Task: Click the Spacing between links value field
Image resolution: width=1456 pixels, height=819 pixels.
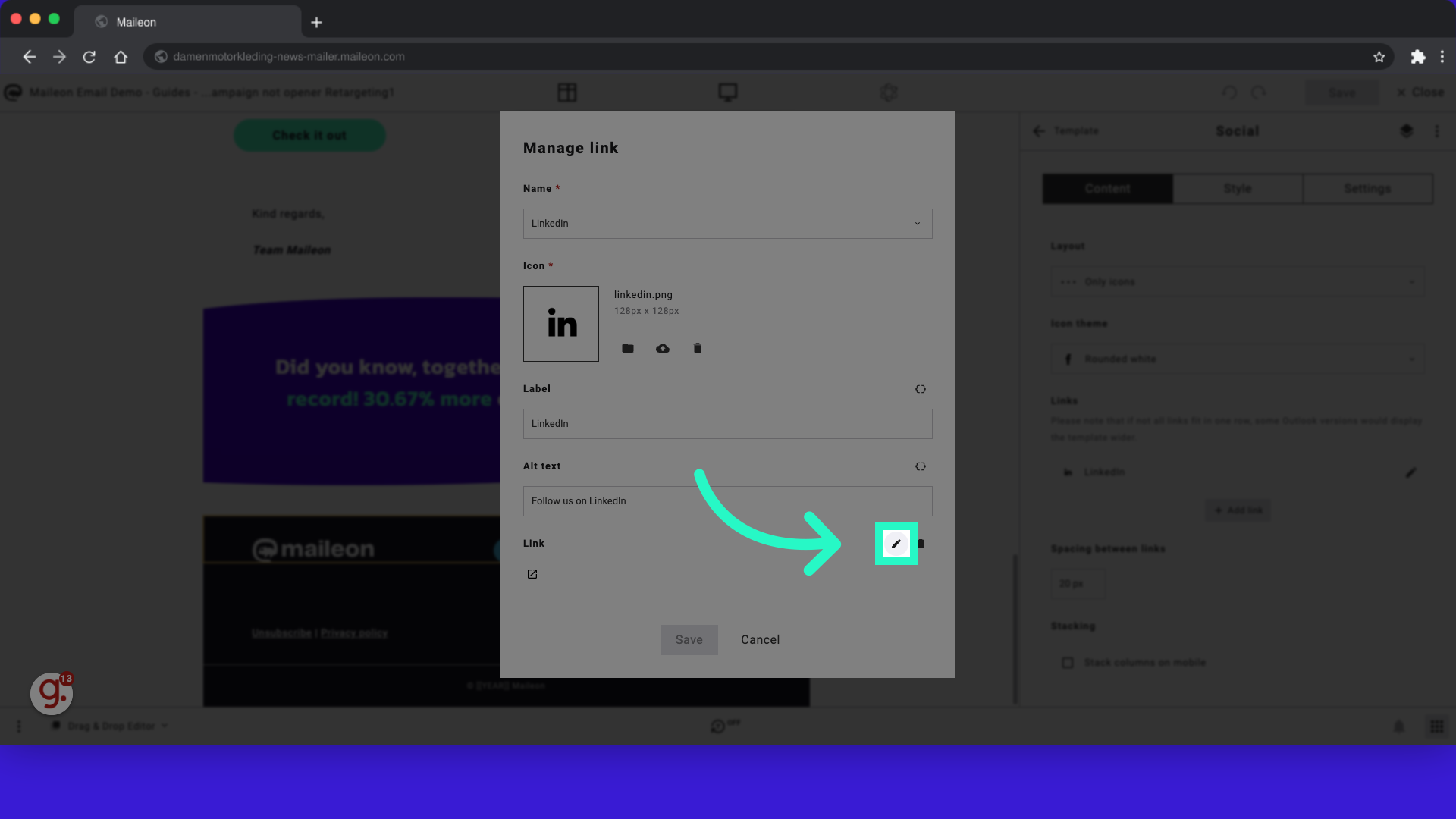Action: coord(1078,584)
